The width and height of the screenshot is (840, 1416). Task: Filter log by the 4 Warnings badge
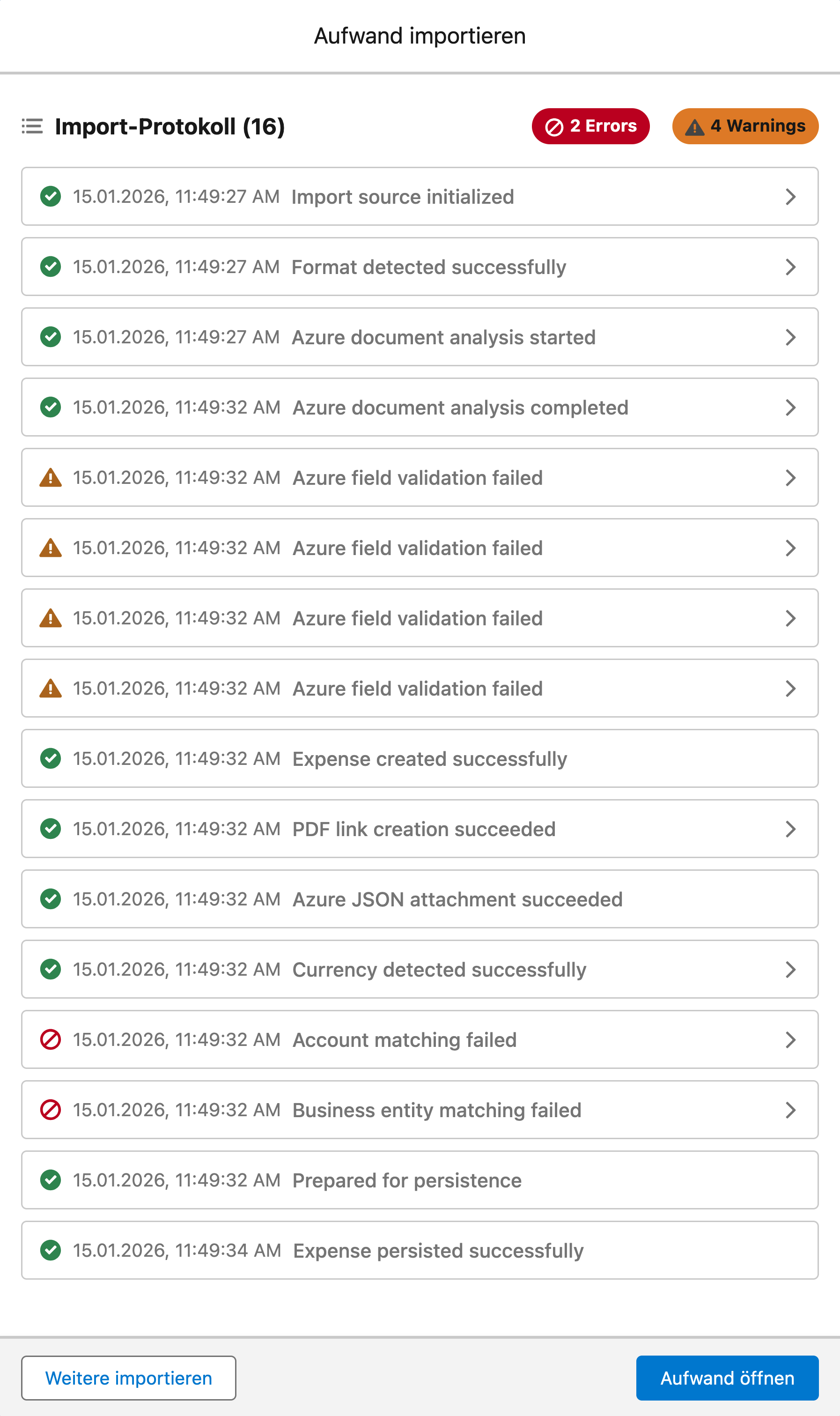click(745, 126)
